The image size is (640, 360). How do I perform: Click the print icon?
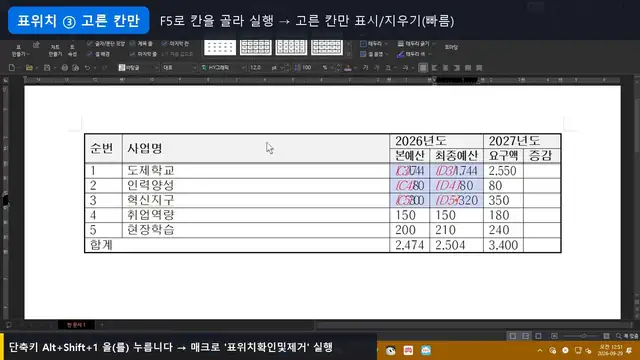pos(64,68)
